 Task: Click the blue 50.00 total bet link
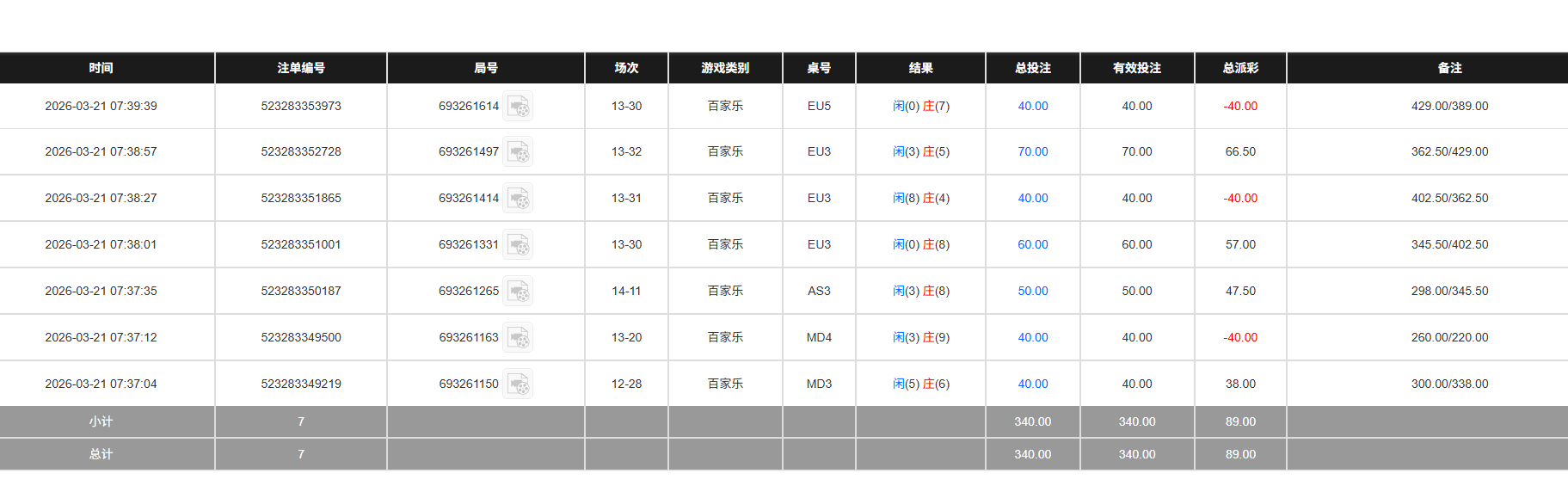1032,291
